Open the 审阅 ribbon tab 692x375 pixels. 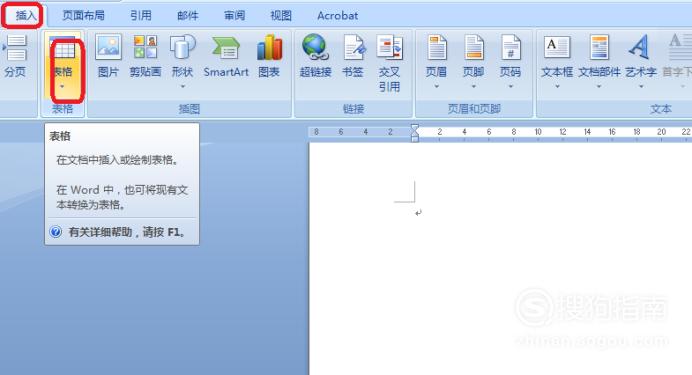click(234, 15)
